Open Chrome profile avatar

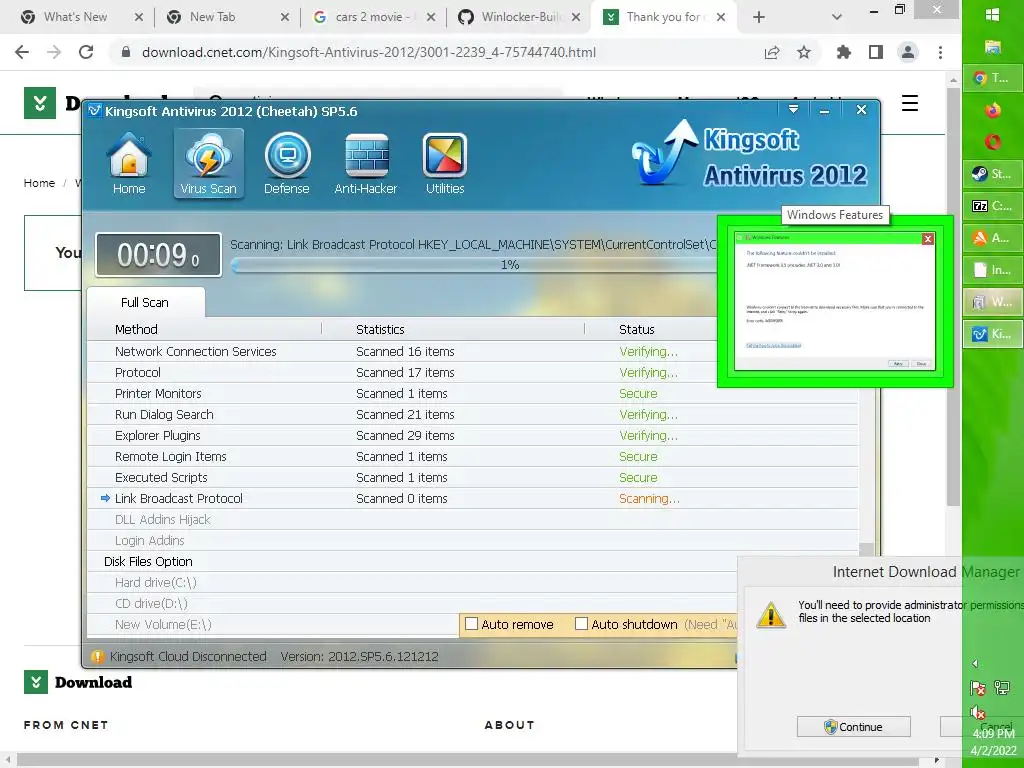[x=908, y=52]
